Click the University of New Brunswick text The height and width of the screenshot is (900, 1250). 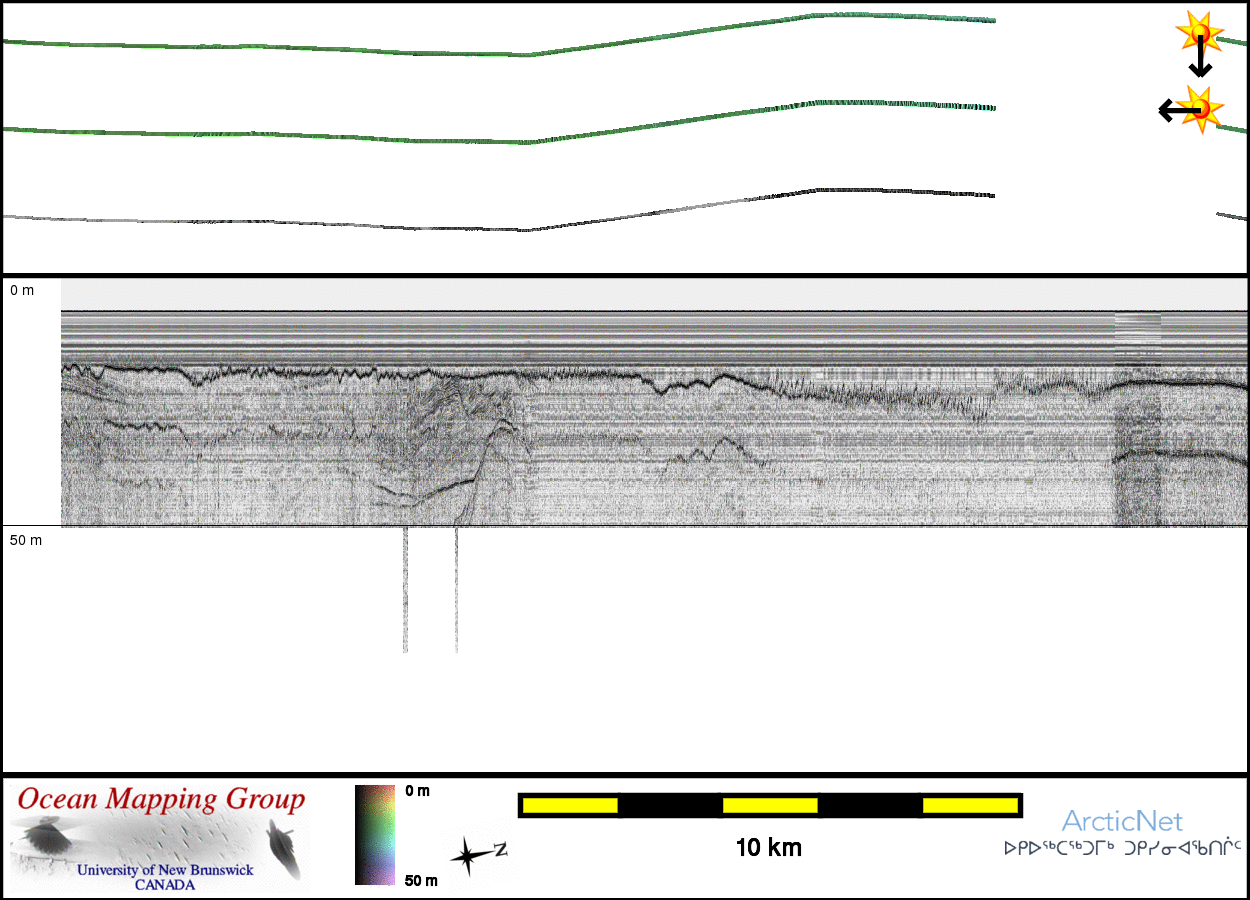pos(165,870)
